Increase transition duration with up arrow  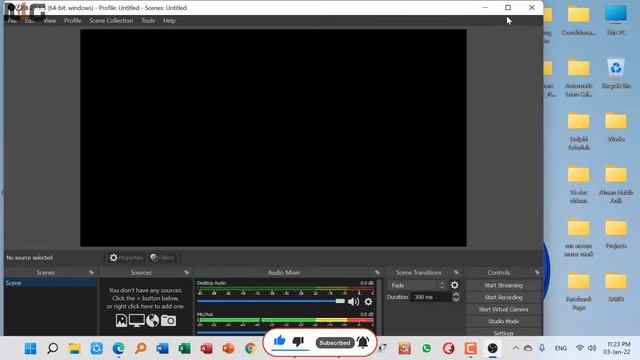456,294
